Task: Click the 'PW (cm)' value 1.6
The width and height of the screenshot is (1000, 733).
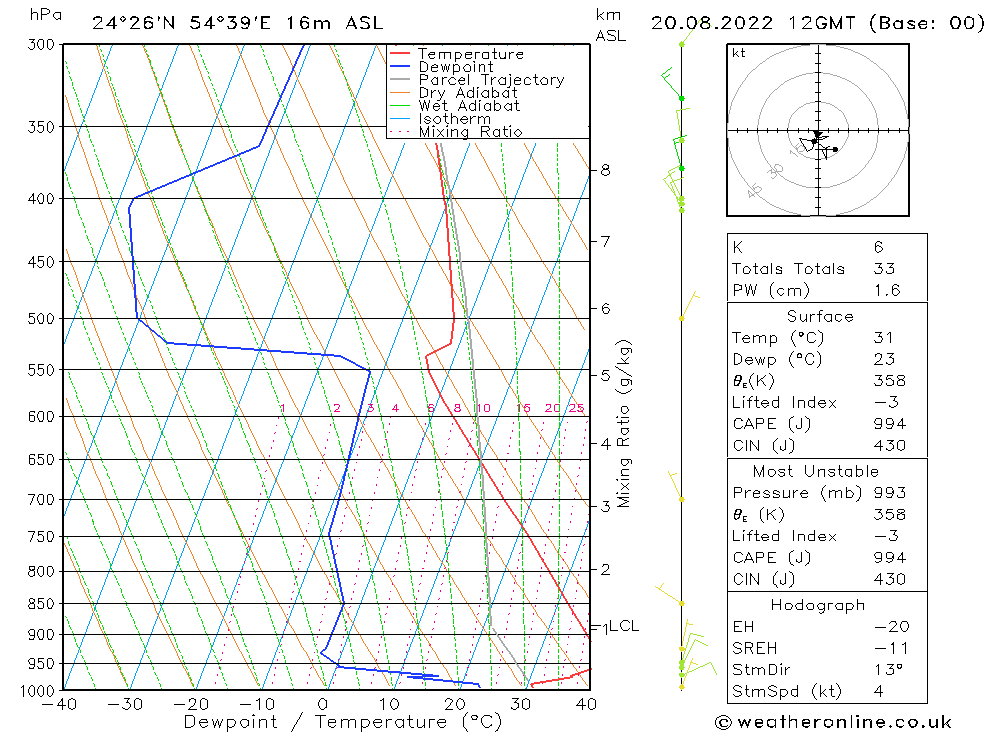Action: coord(887,290)
